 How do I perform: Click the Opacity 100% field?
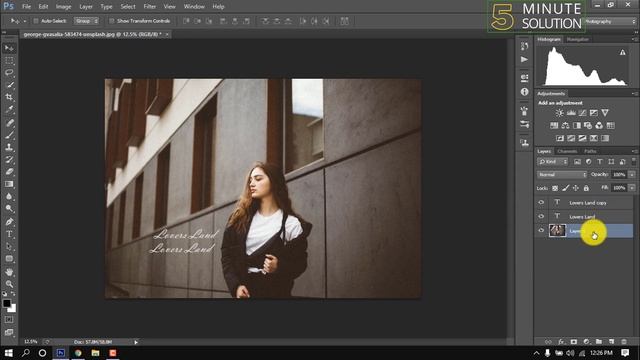point(619,175)
